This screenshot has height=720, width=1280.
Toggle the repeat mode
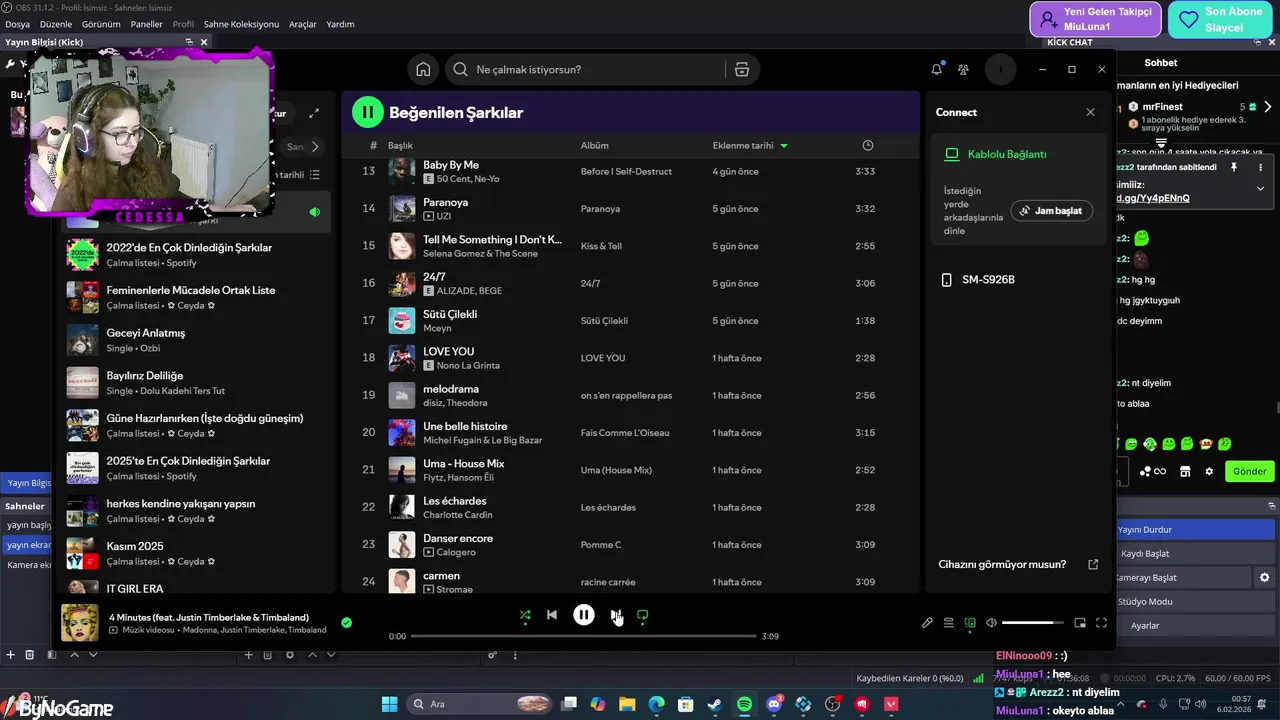tap(643, 615)
